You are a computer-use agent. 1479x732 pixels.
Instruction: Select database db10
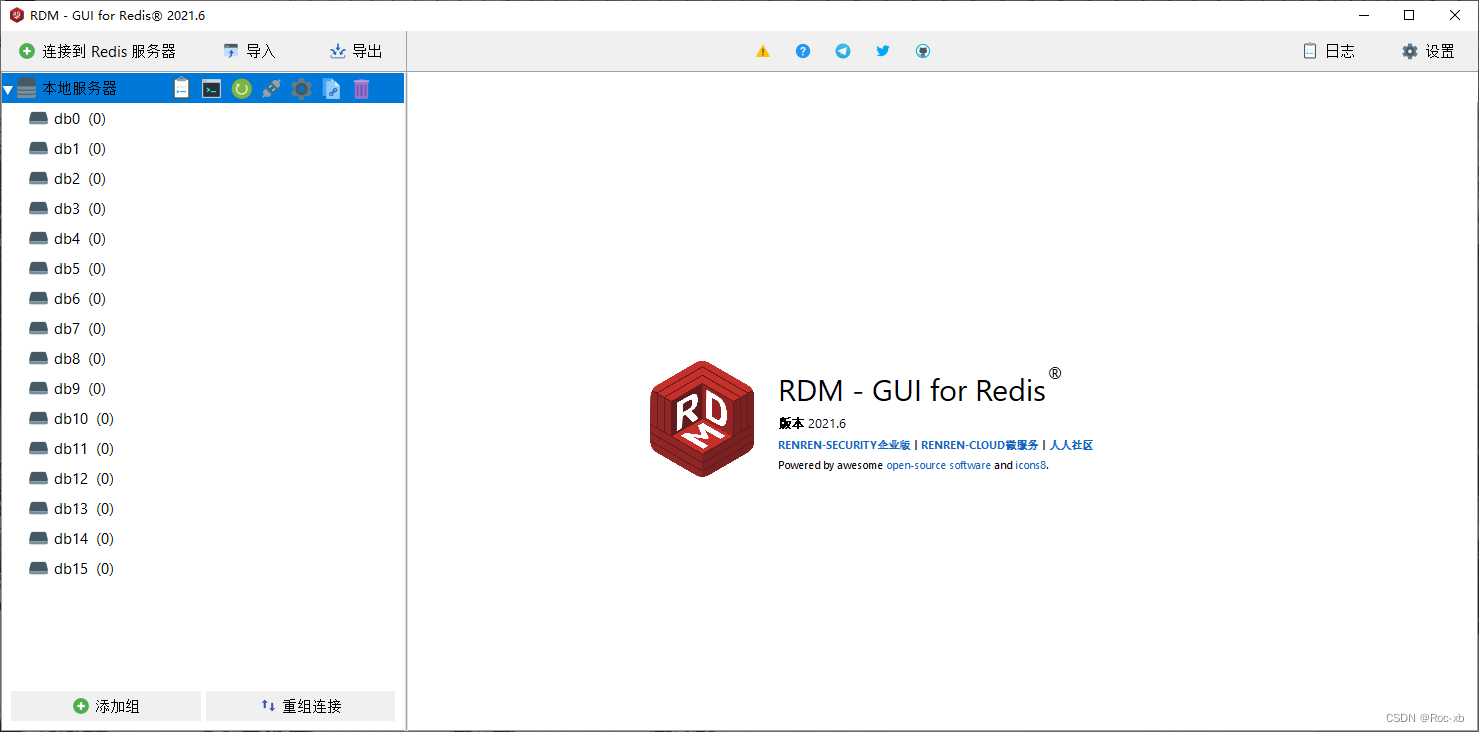click(x=203, y=419)
